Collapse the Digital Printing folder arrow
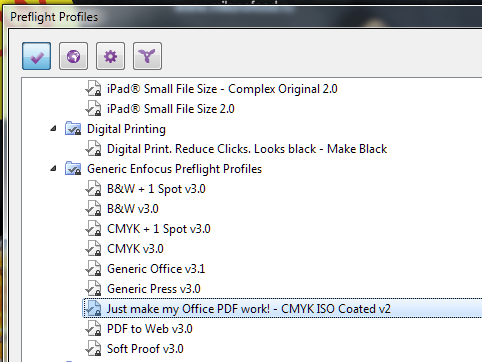 coord(53,129)
